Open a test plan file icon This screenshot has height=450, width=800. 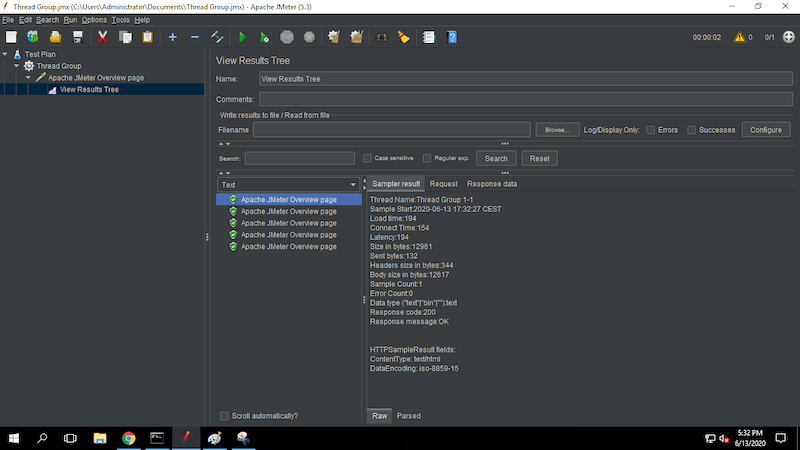tap(55, 37)
